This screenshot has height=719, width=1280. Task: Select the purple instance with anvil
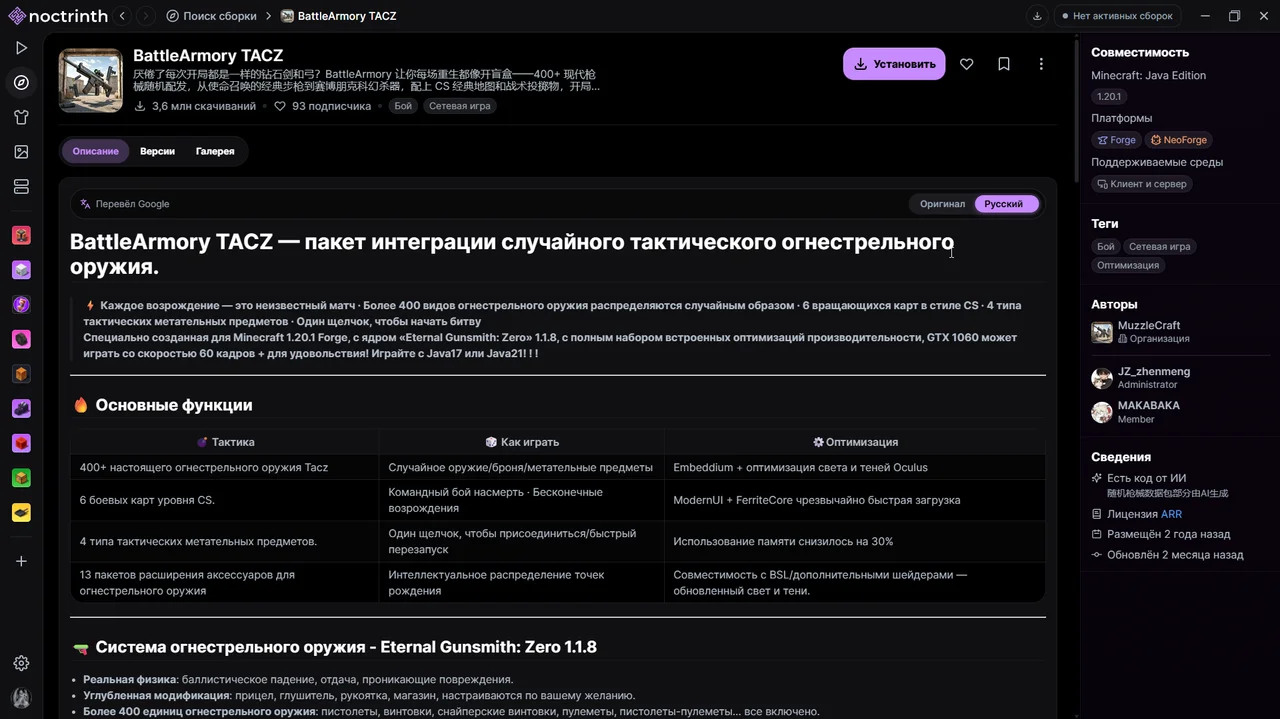(21, 409)
